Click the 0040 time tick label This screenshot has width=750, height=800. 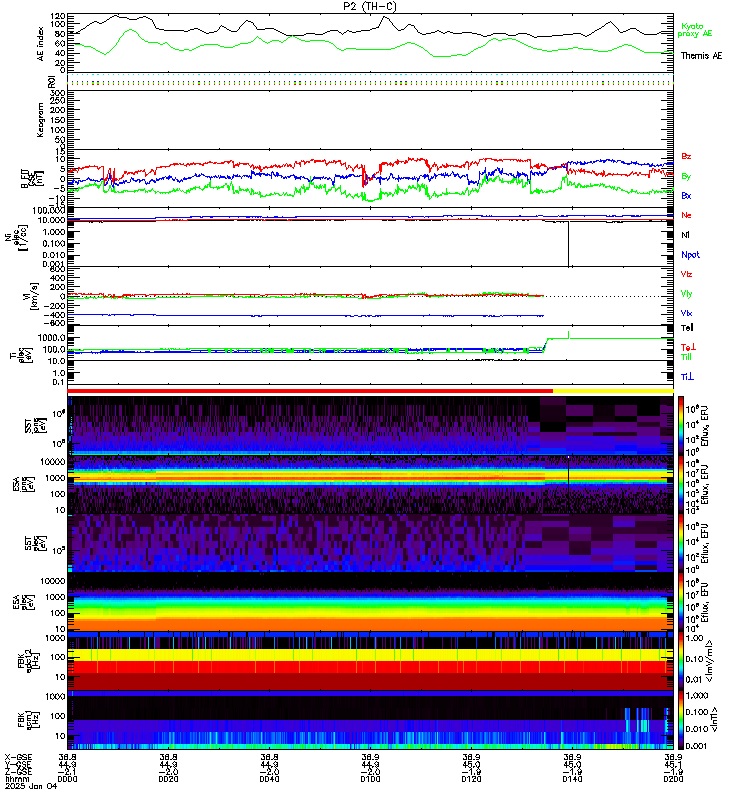tap(269, 779)
